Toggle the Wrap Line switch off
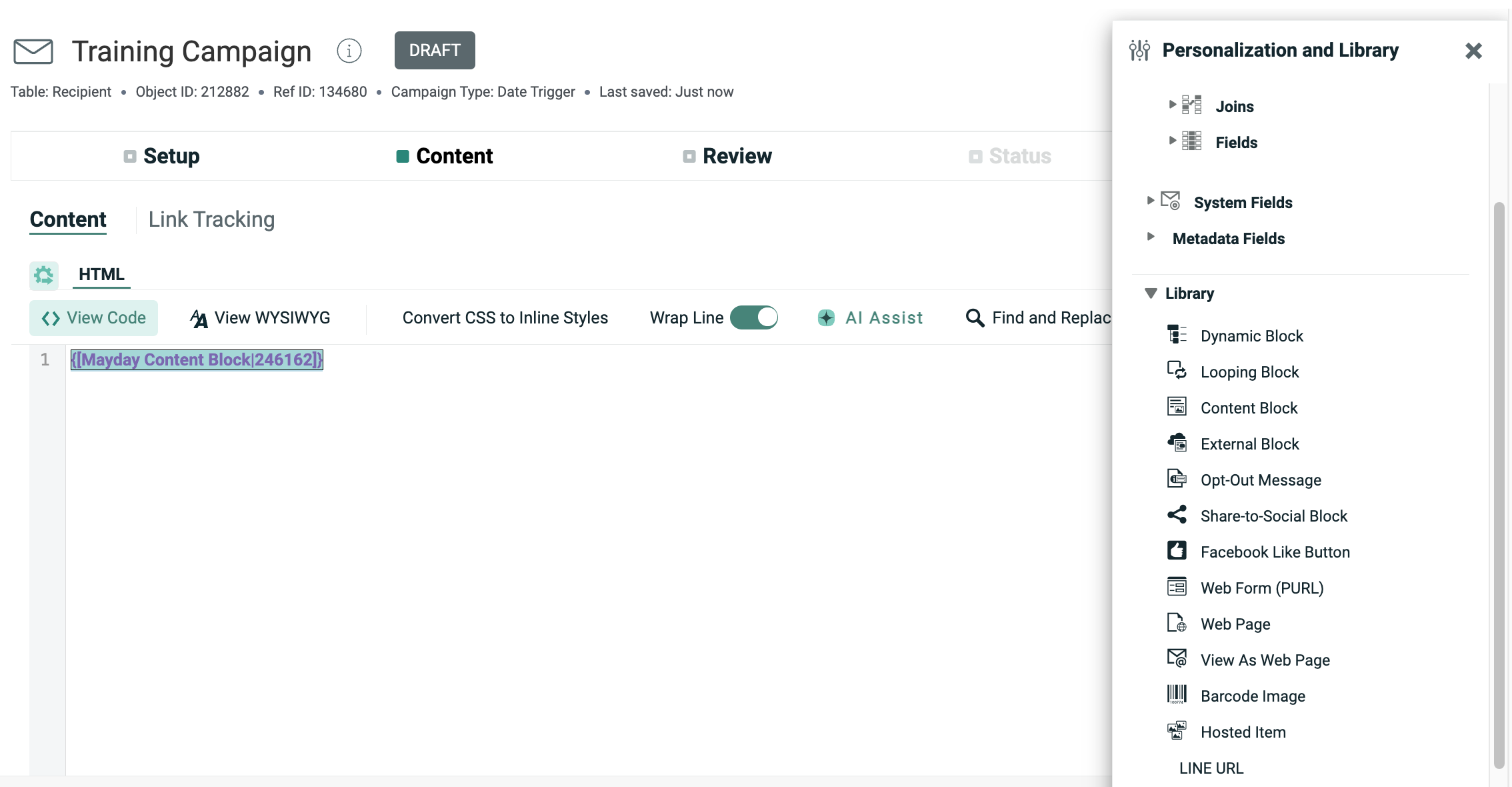Image resolution: width=1512 pixels, height=787 pixels. click(x=754, y=317)
